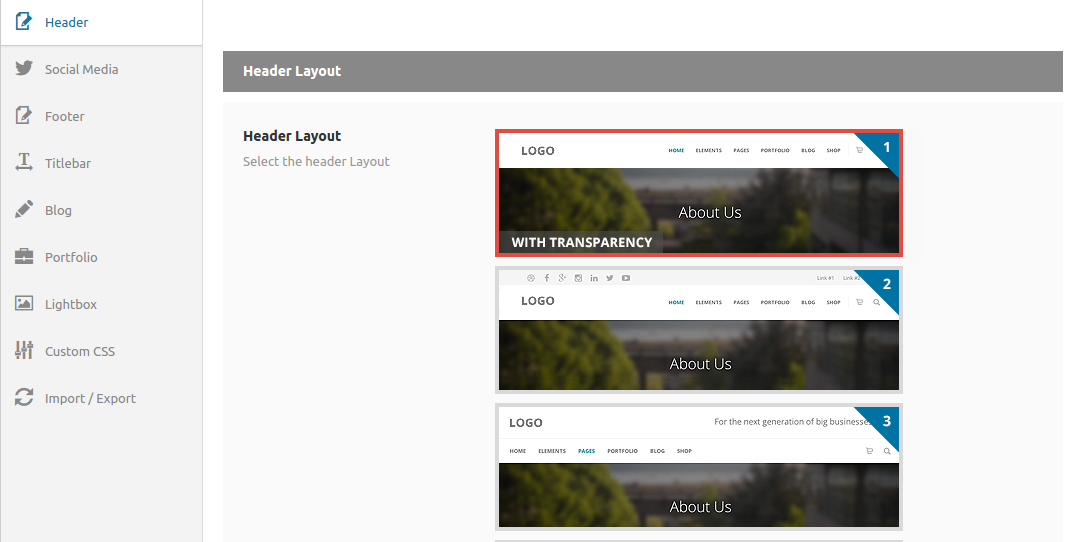Click the bold Header Layout option label
The height and width of the screenshot is (542, 1082).
tap(292, 136)
